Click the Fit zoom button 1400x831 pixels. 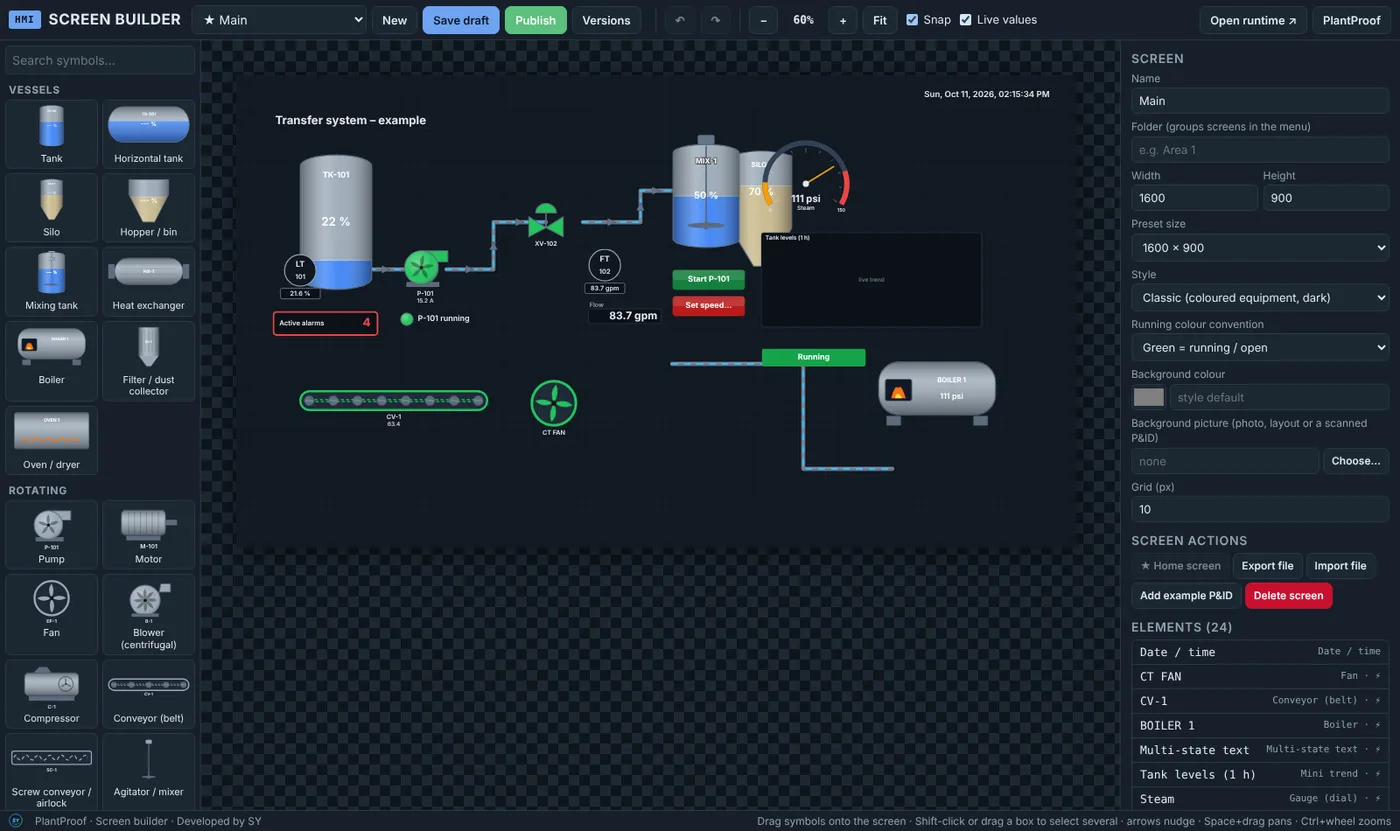[x=879, y=20]
